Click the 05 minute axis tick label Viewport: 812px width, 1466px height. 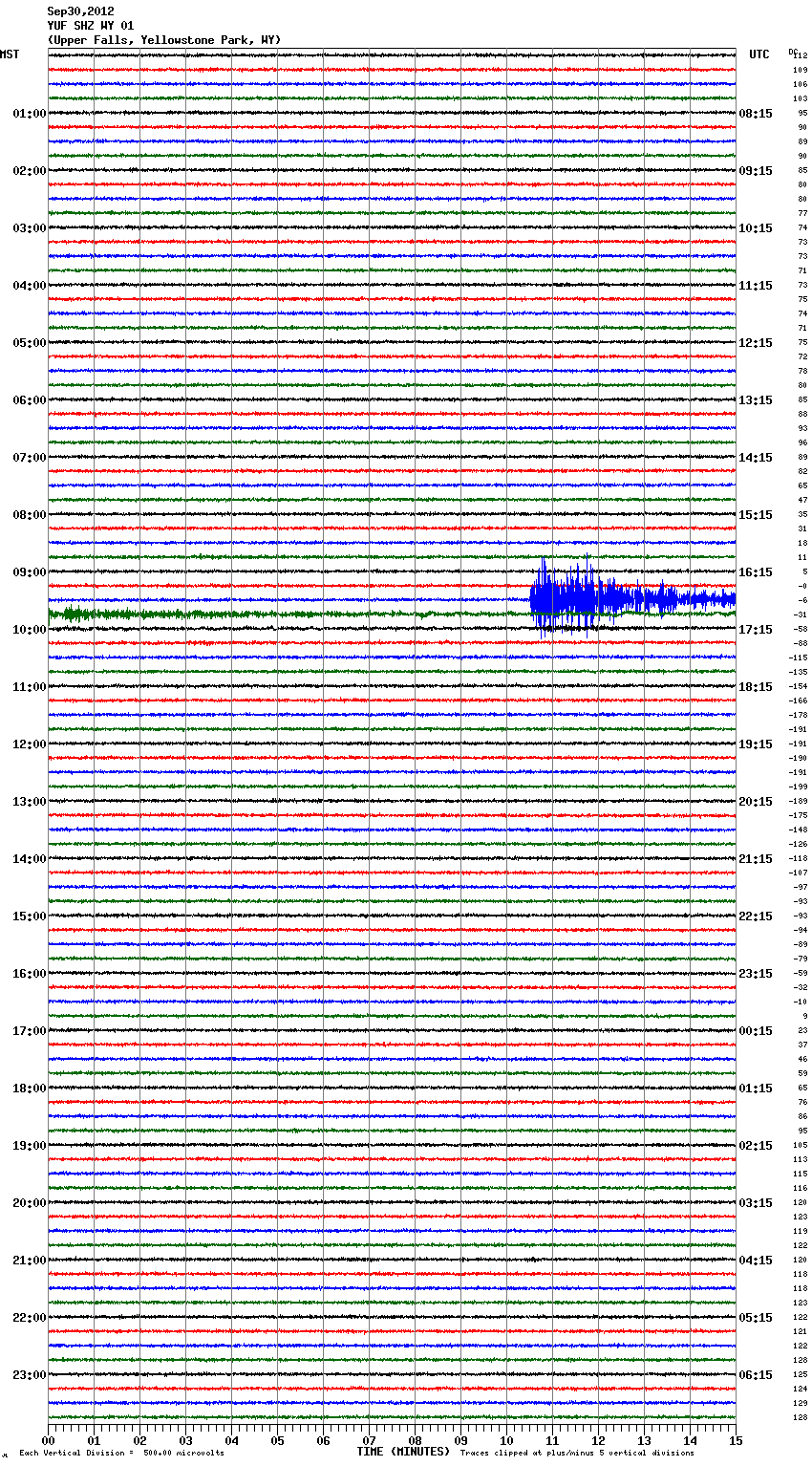[x=277, y=1440]
